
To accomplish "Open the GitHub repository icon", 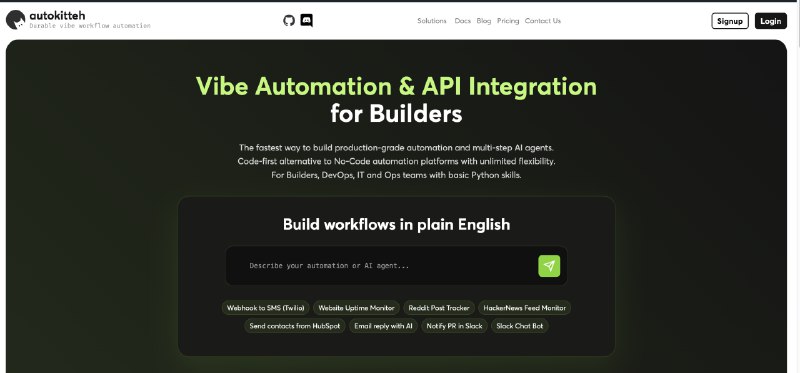I will (289, 20).
